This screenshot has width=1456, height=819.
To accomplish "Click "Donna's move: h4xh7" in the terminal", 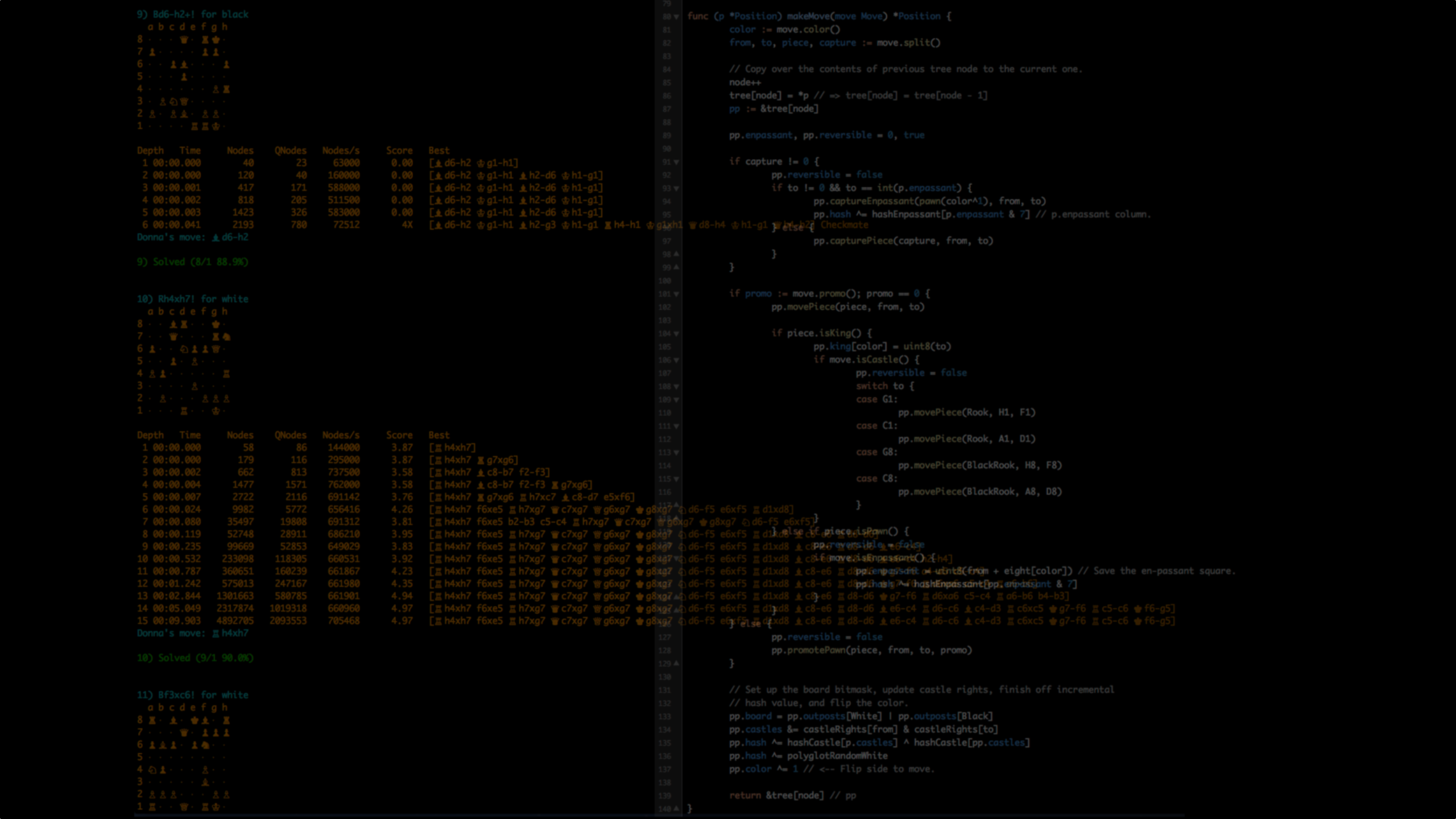I will tap(193, 633).
